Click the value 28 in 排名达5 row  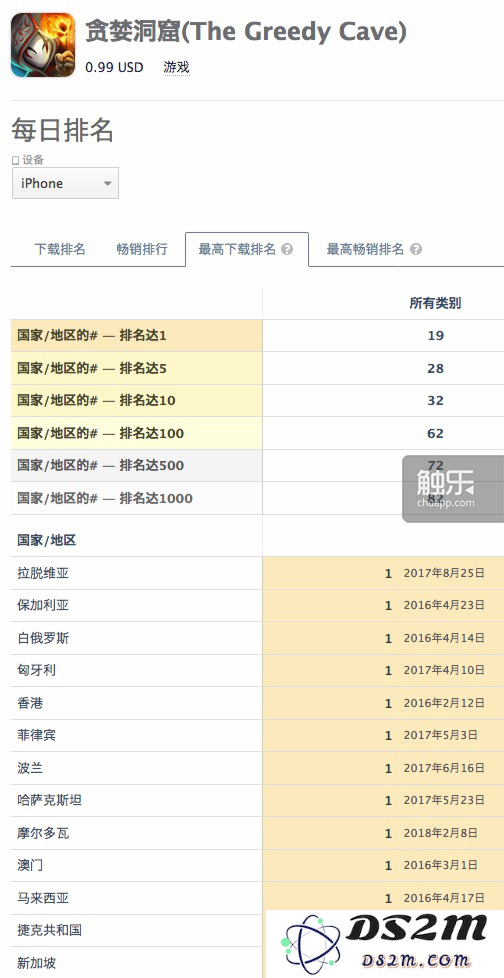coord(435,369)
